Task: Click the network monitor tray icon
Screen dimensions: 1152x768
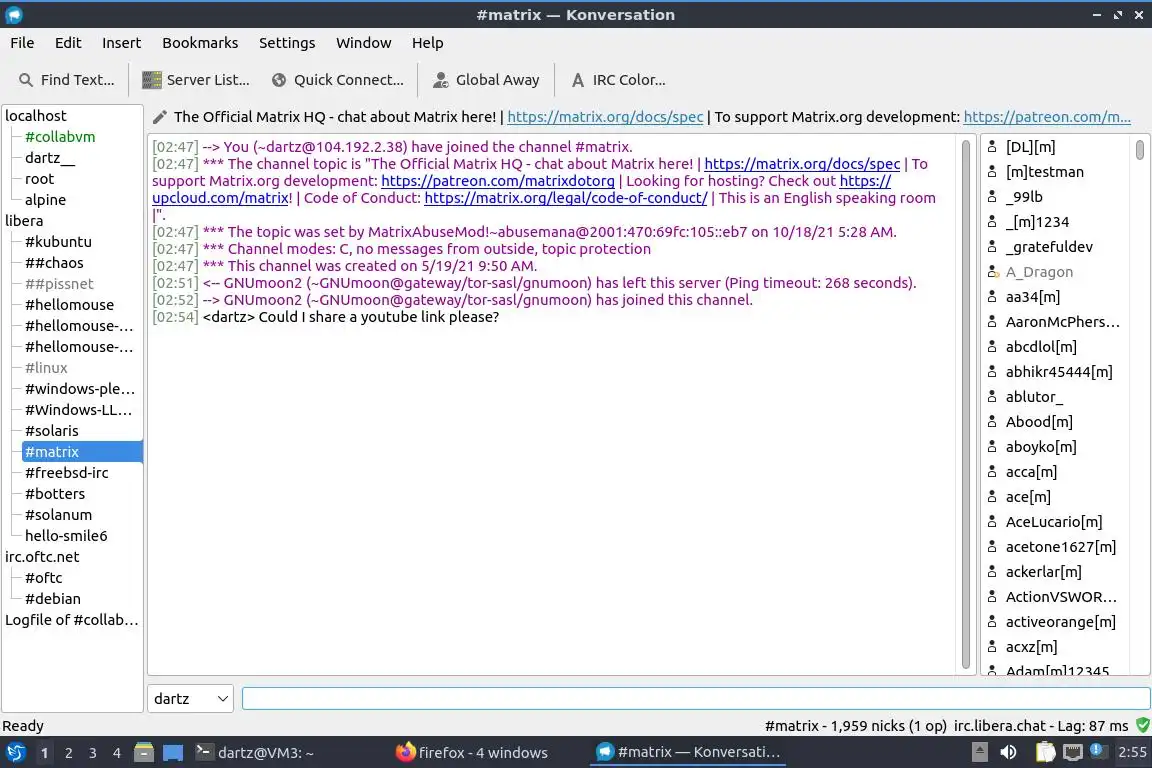Action: point(1073,753)
